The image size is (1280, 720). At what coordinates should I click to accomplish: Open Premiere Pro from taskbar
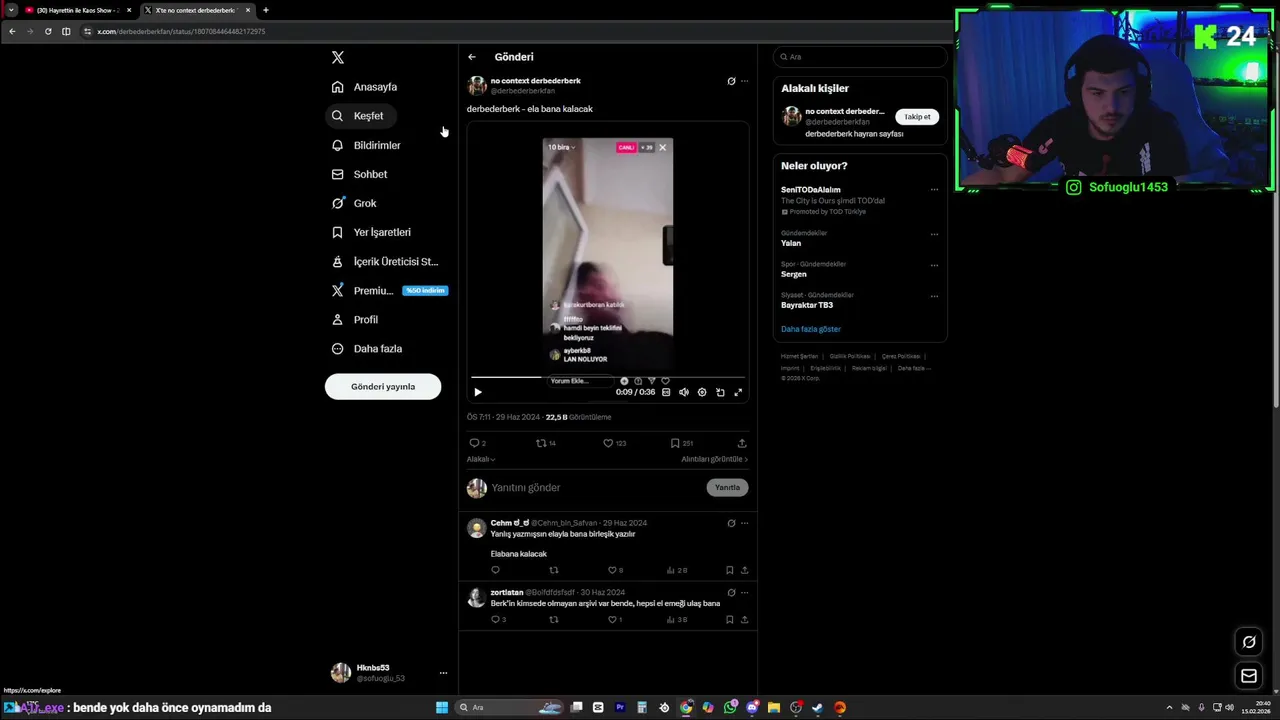click(620, 707)
